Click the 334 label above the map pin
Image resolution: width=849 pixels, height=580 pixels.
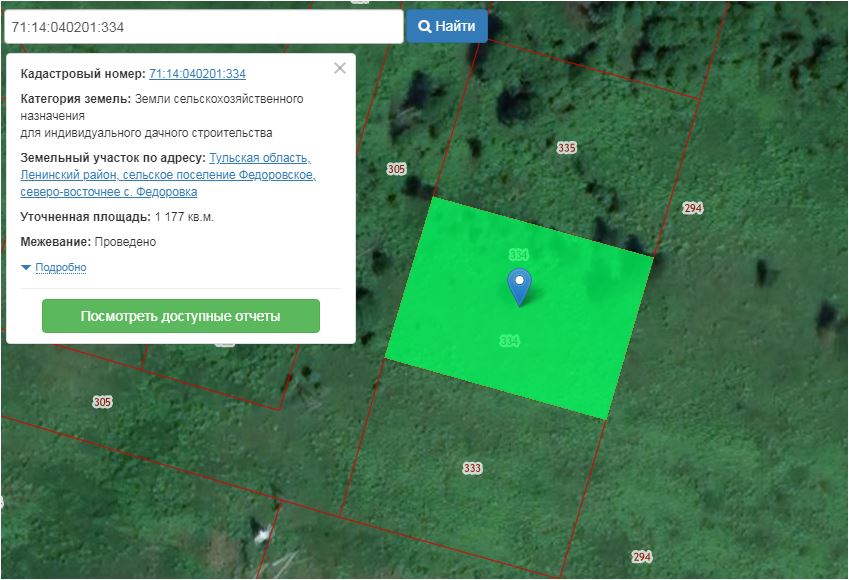pos(518,254)
